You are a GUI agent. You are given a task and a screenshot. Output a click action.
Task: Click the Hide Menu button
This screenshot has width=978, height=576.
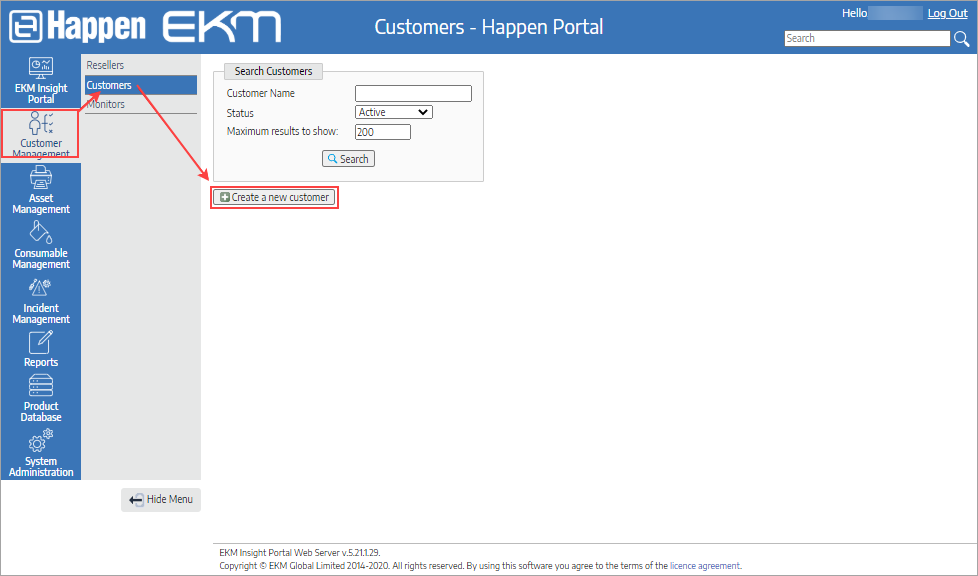(161, 499)
